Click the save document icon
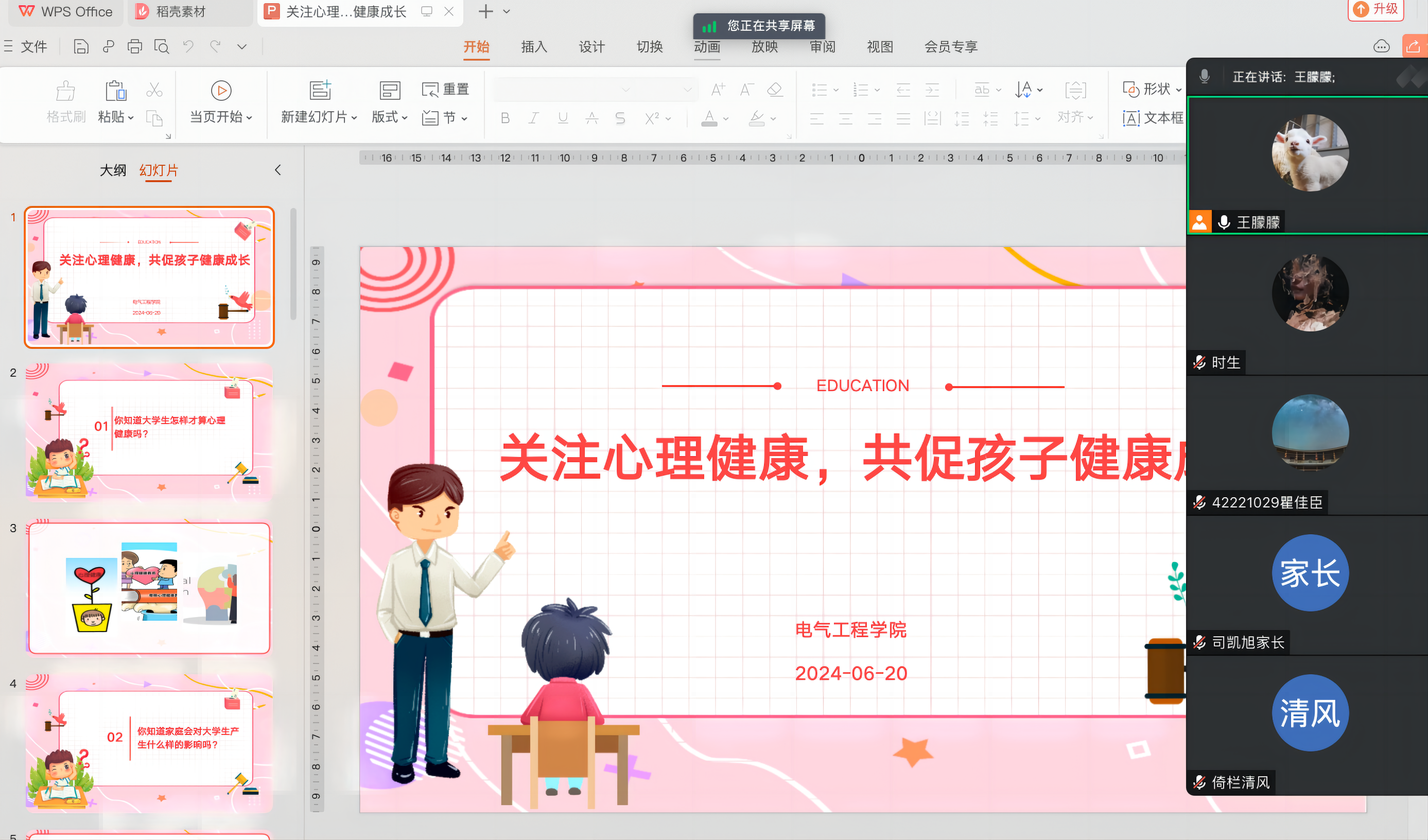The height and width of the screenshot is (840, 1428). (x=81, y=46)
